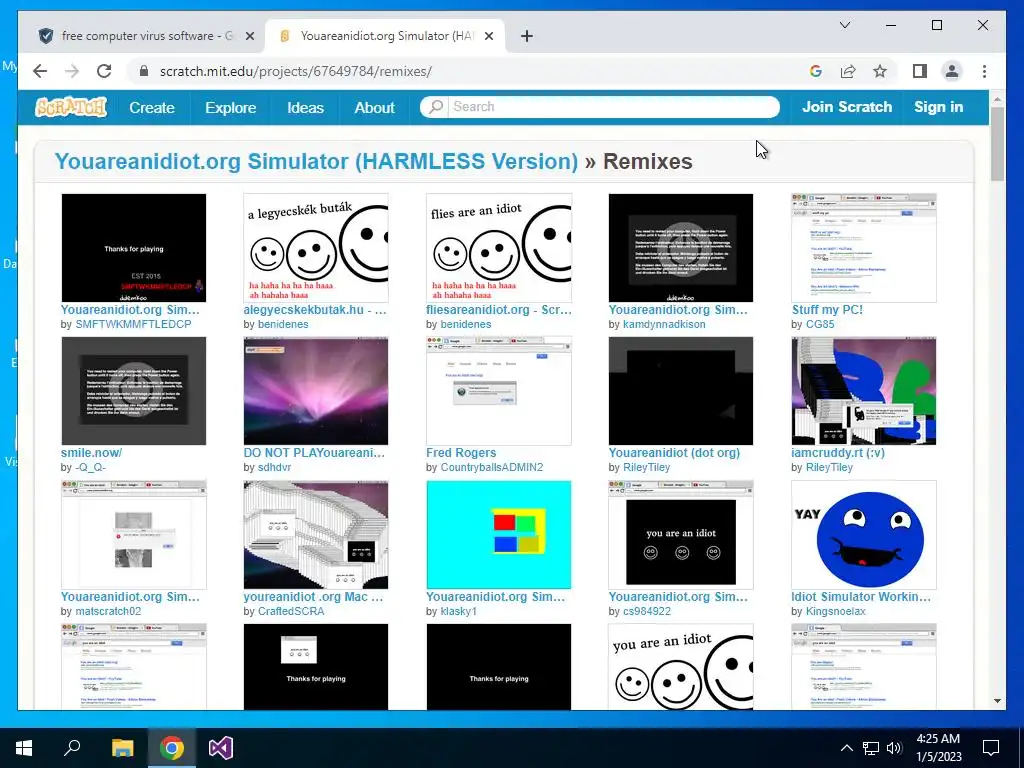Close the 'free computer virus software' tab
The width and height of the screenshot is (1024, 768).
249,36
